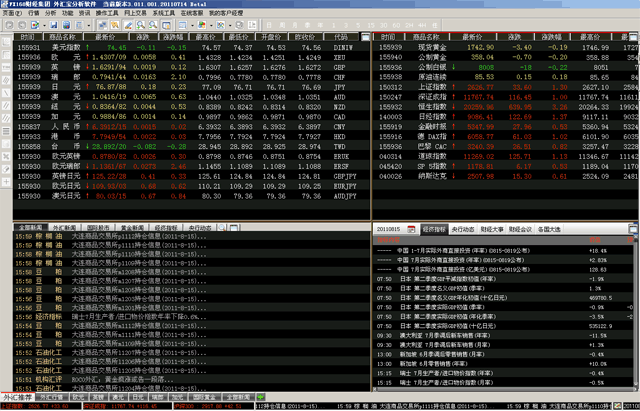Switch to the 各国大选 tab

pyautogui.click(x=549, y=229)
